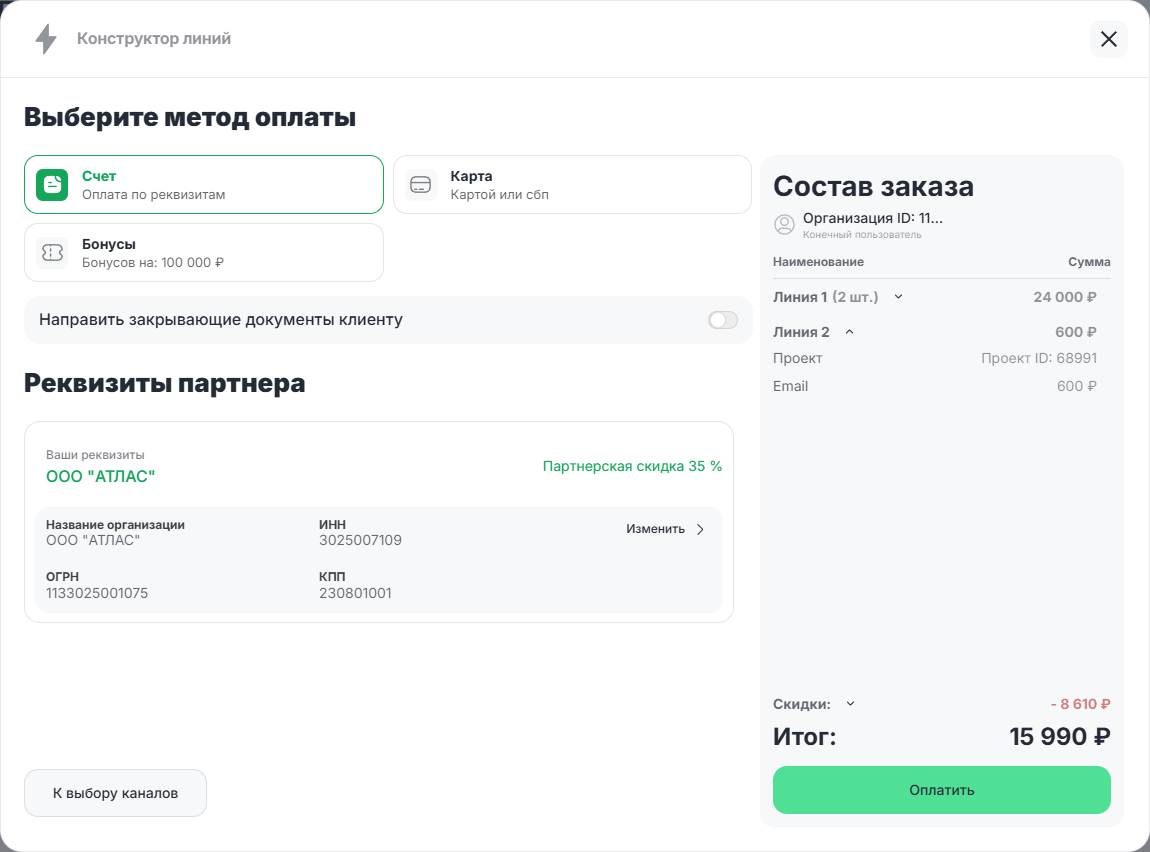The image size is (1150, 852).
Task: Collapse the Линия 2 order row
Action: point(849,332)
